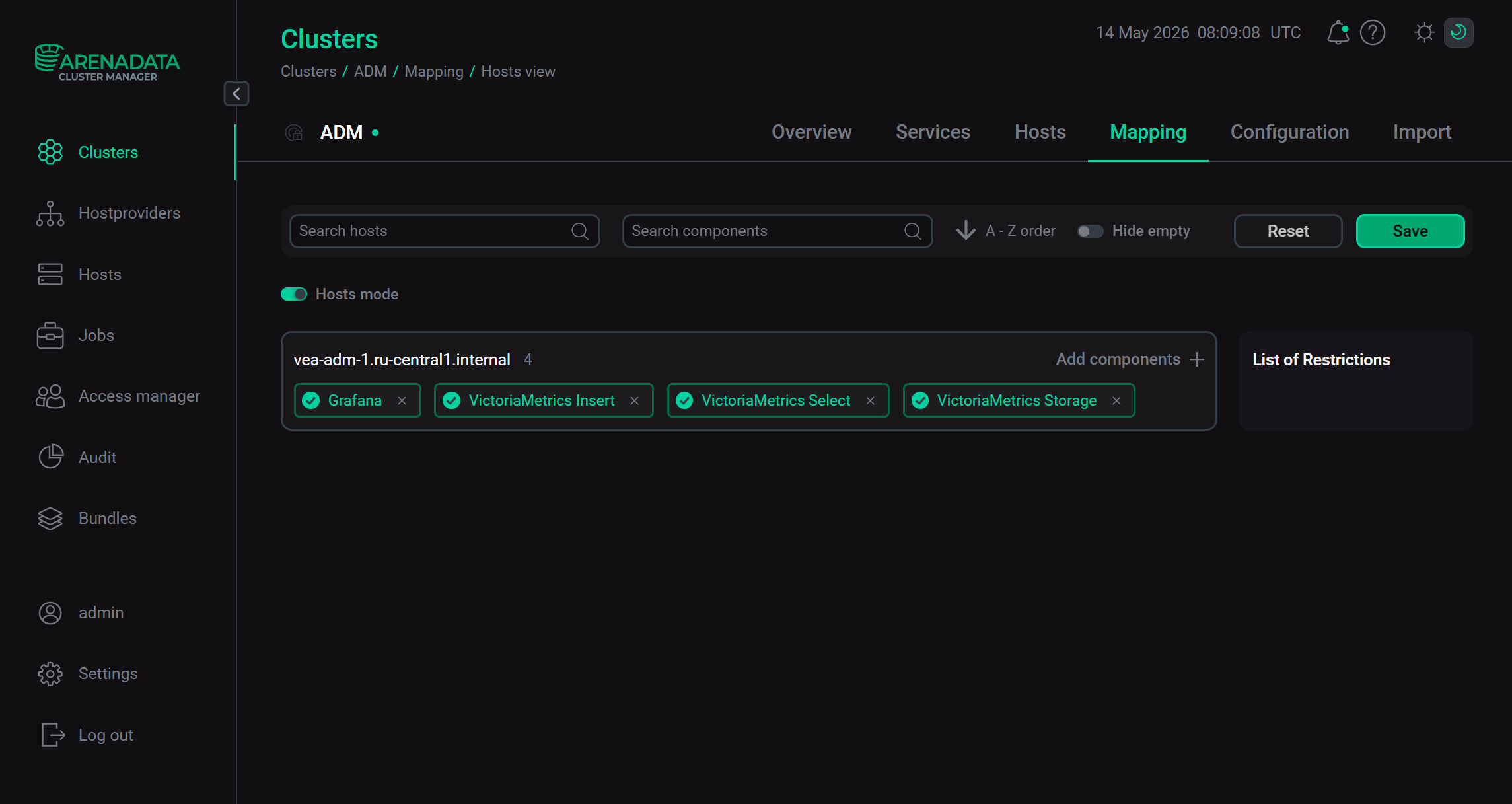Viewport: 1512px width, 804px height.
Task: Open the Audit sidebar section
Action: click(77, 457)
